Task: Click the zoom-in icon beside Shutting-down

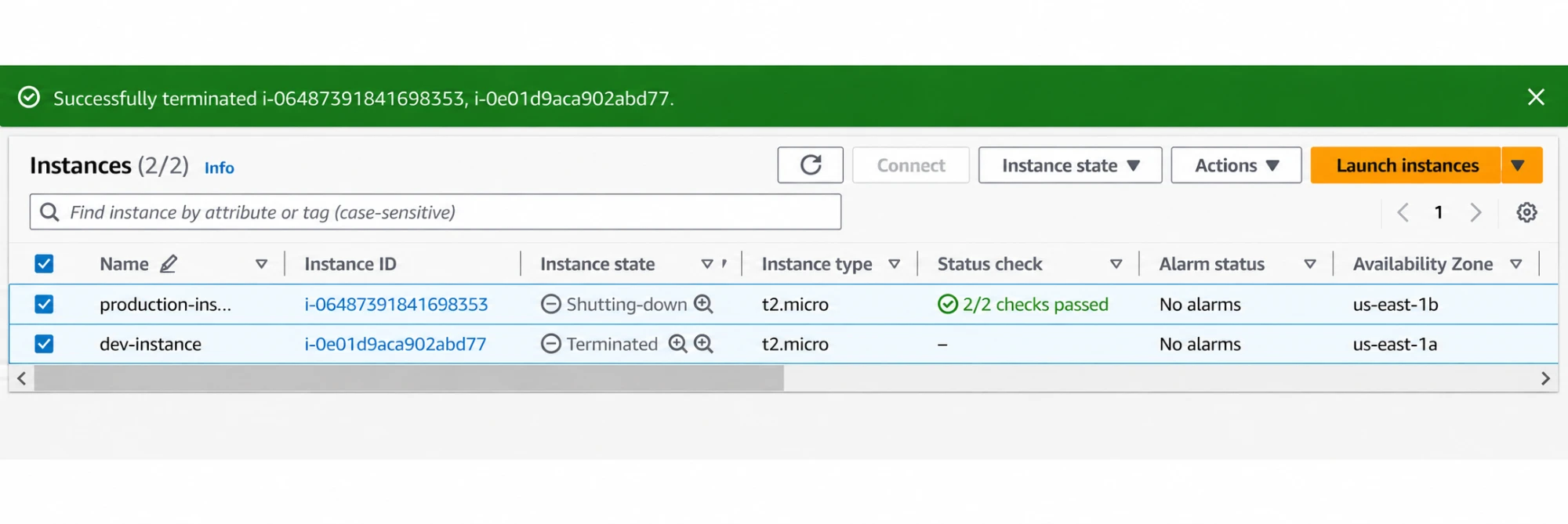Action: pyautogui.click(x=703, y=304)
